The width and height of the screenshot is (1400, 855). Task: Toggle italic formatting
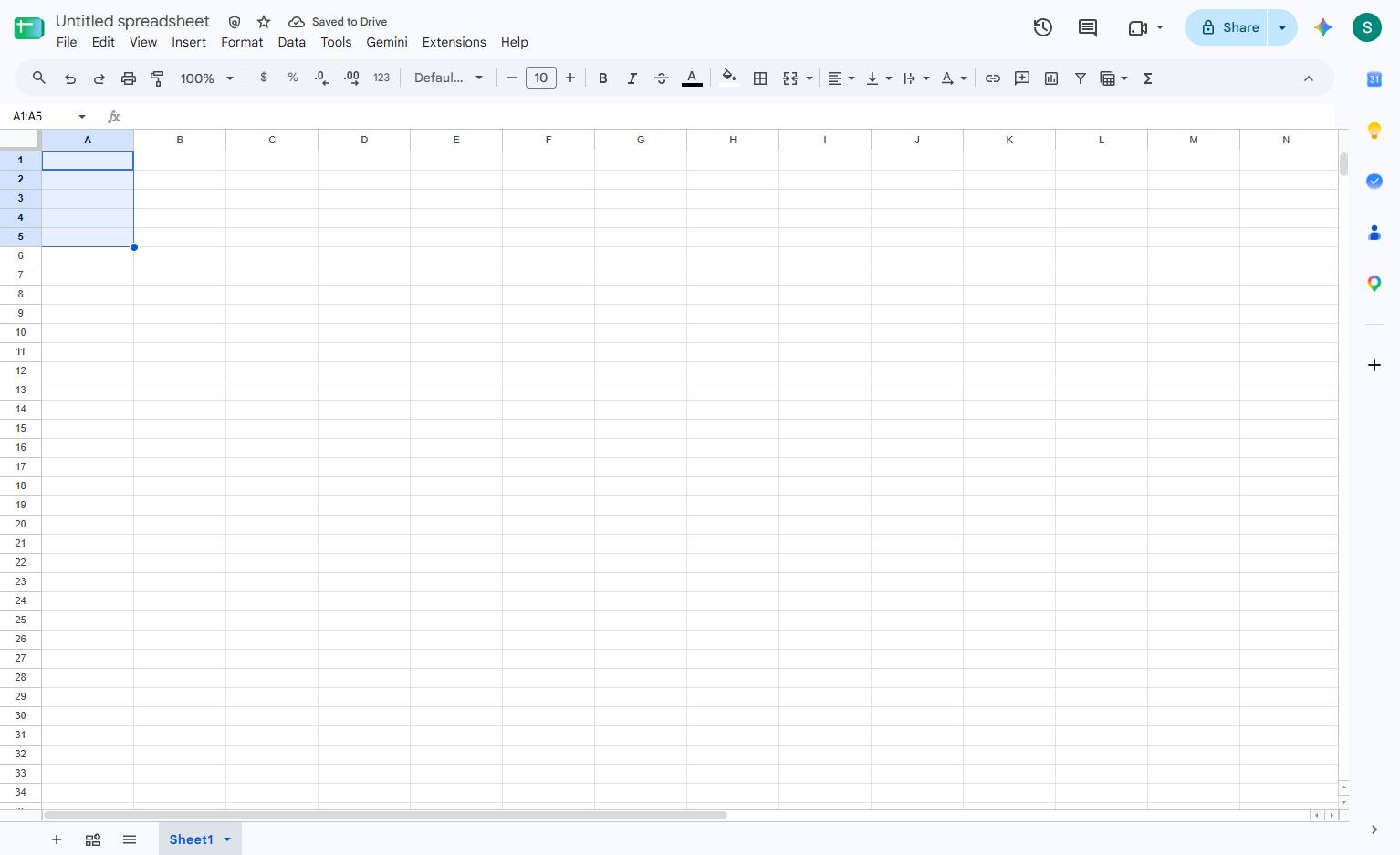[632, 78]
